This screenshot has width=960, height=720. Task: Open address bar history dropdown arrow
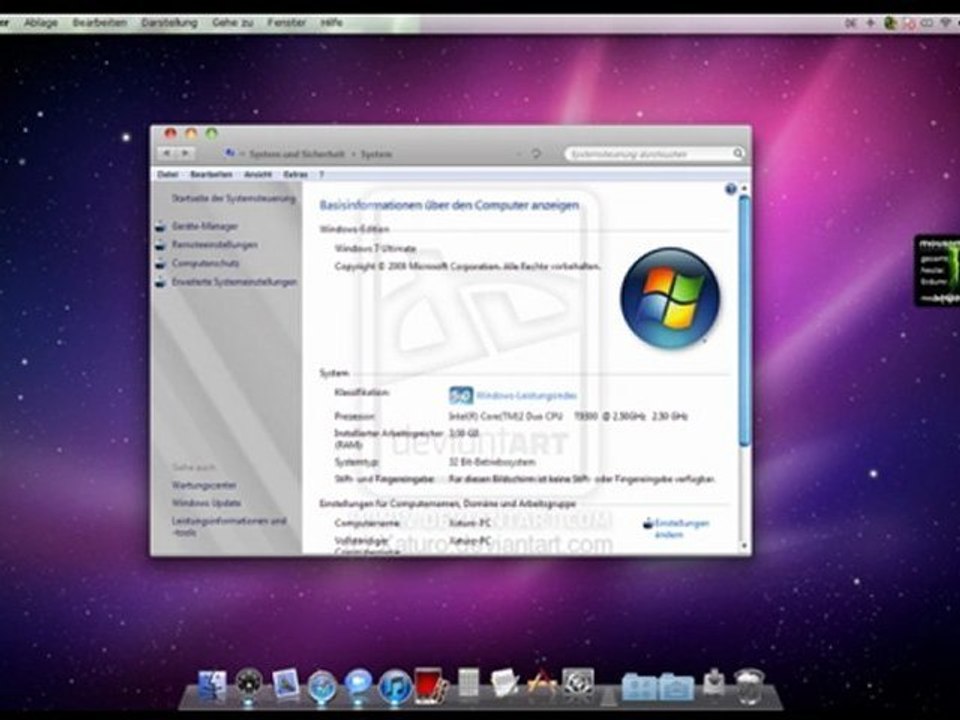tap(519, 154)
